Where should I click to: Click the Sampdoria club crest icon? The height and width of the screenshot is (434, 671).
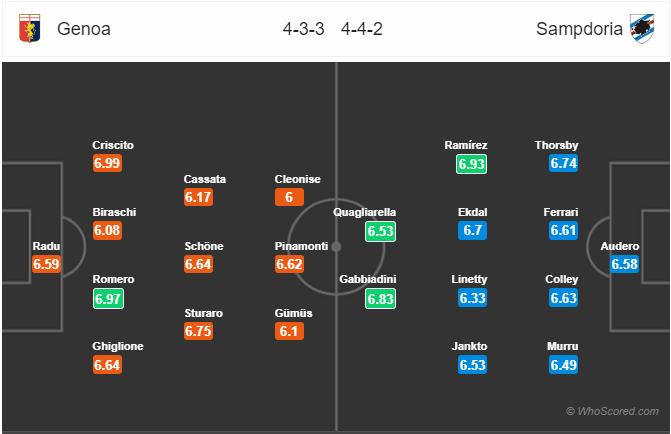[x=642, y=28]
